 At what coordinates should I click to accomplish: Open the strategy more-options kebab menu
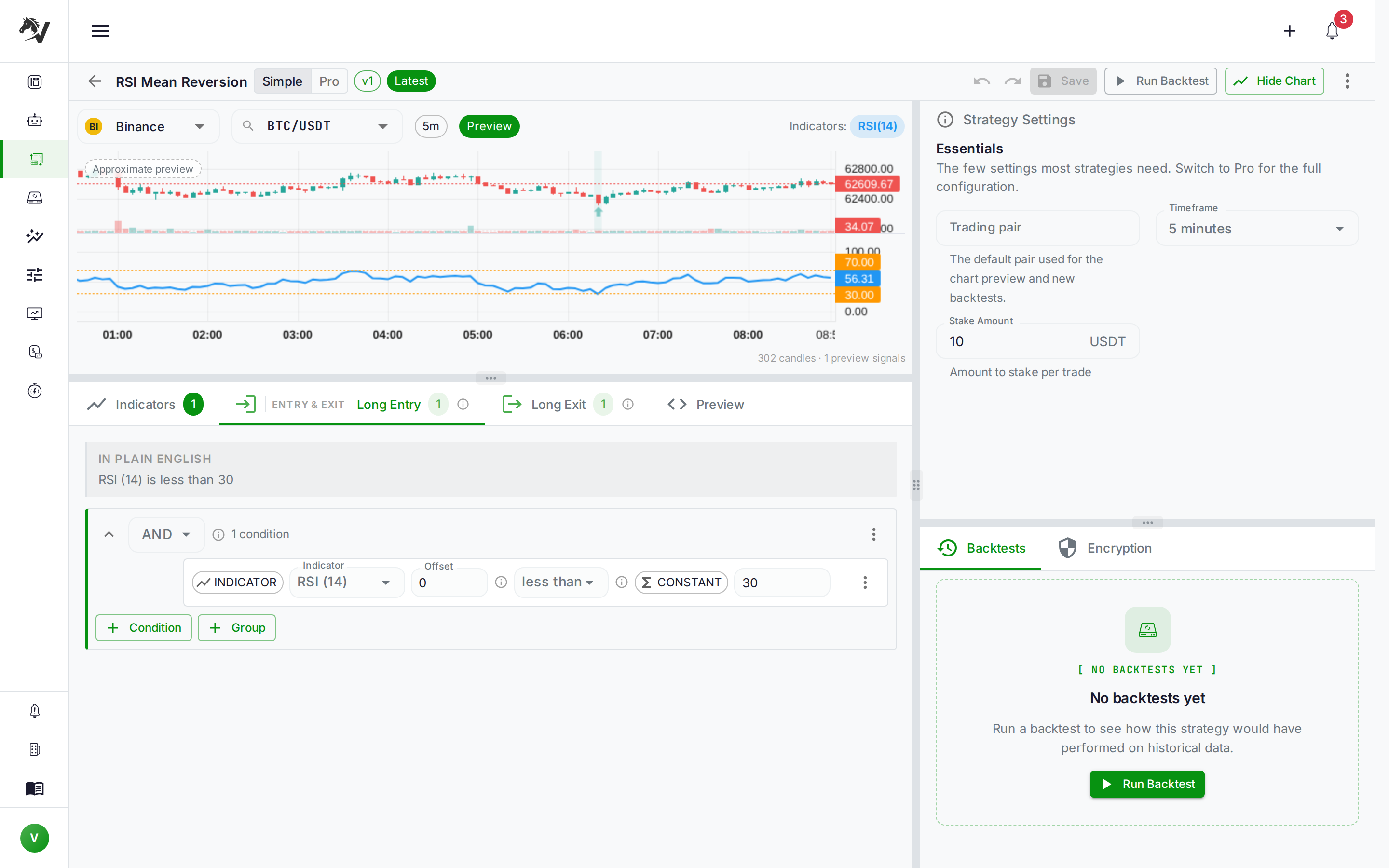pos(1347,81)
